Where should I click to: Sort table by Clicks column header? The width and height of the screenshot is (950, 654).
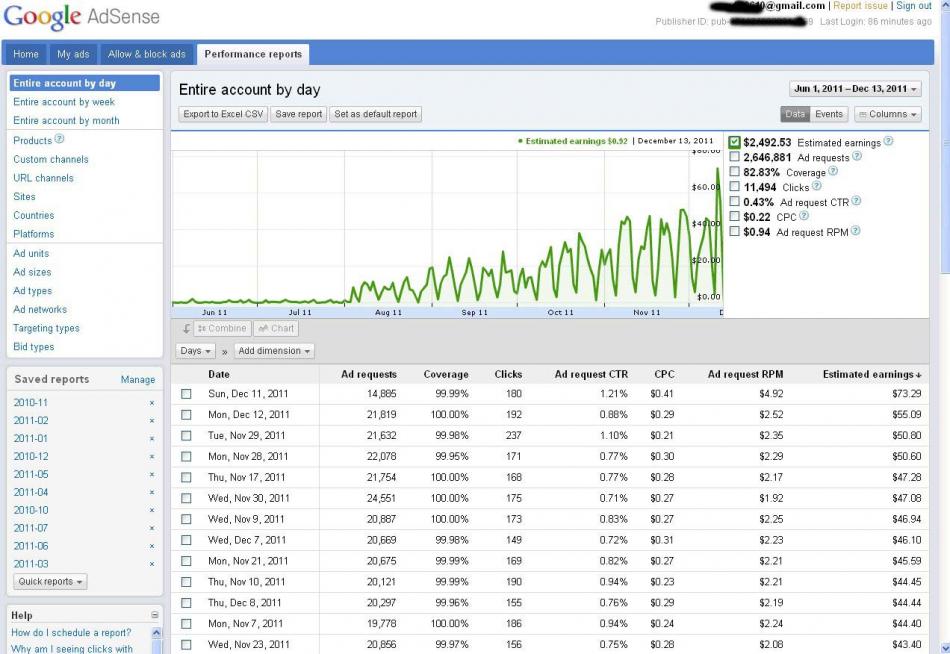(x=508, y=375)
